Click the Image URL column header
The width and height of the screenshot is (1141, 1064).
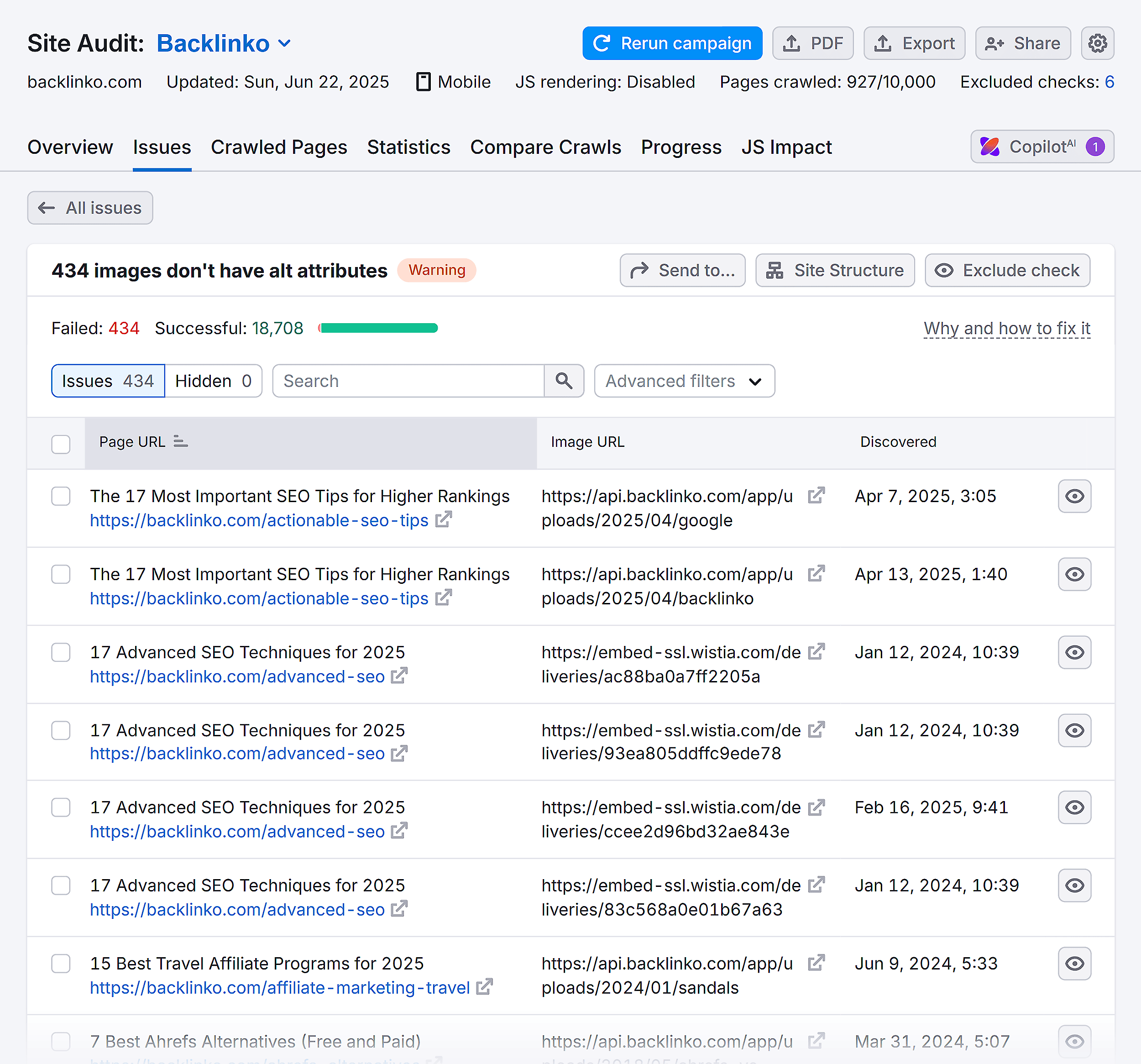(x=587, y=442)
